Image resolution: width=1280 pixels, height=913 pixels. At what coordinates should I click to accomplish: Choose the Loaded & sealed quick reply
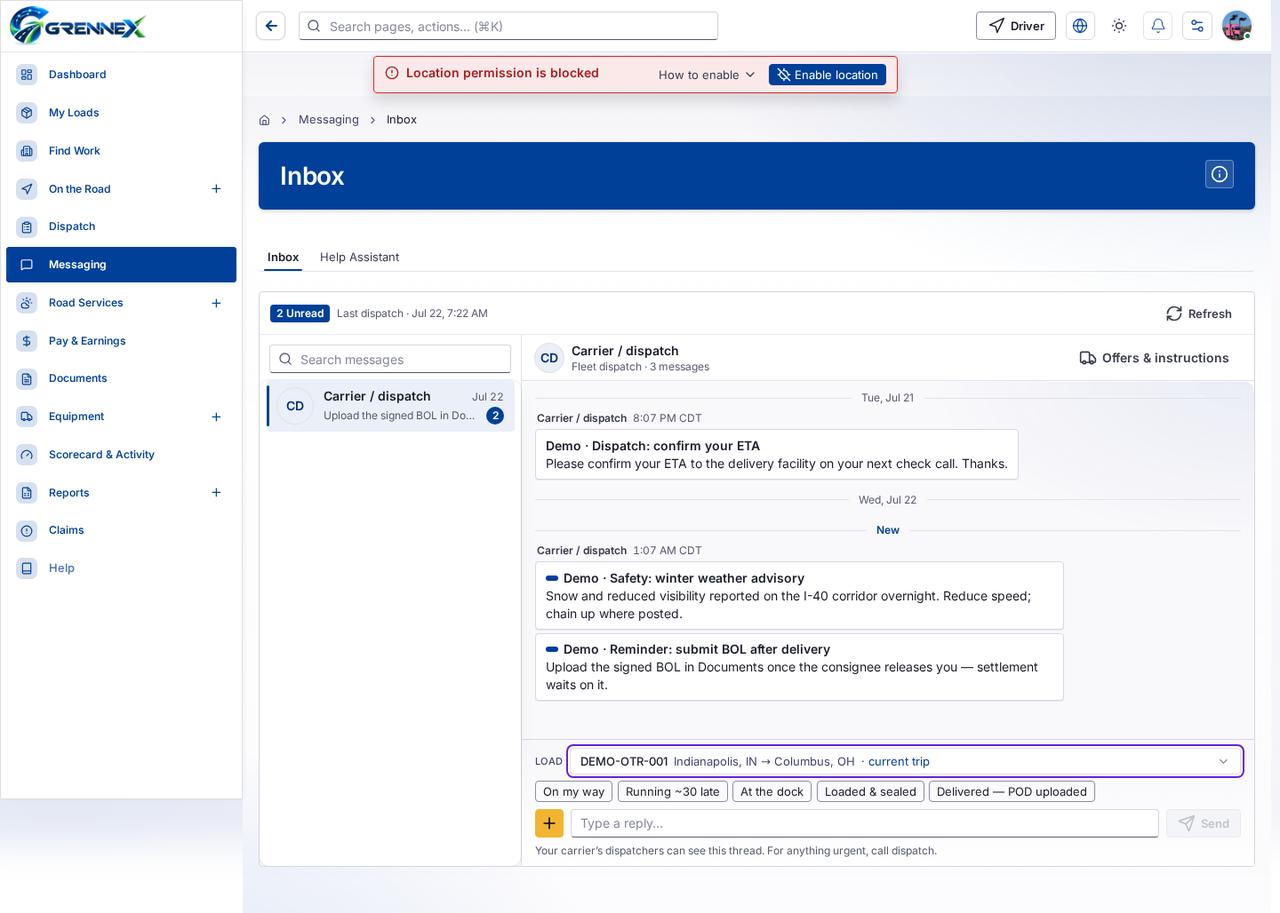(x=870, y=792)
